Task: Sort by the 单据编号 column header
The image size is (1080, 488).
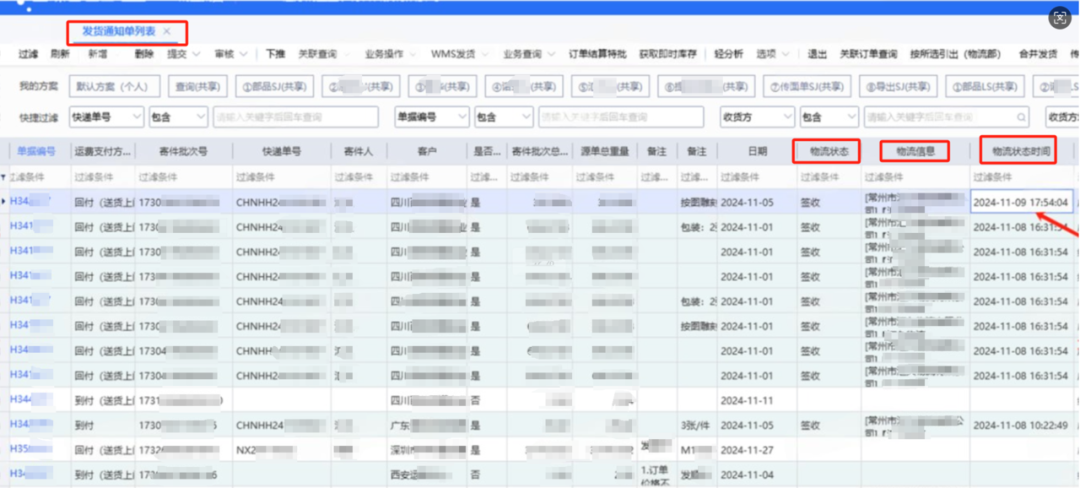Action: [36, 151]
